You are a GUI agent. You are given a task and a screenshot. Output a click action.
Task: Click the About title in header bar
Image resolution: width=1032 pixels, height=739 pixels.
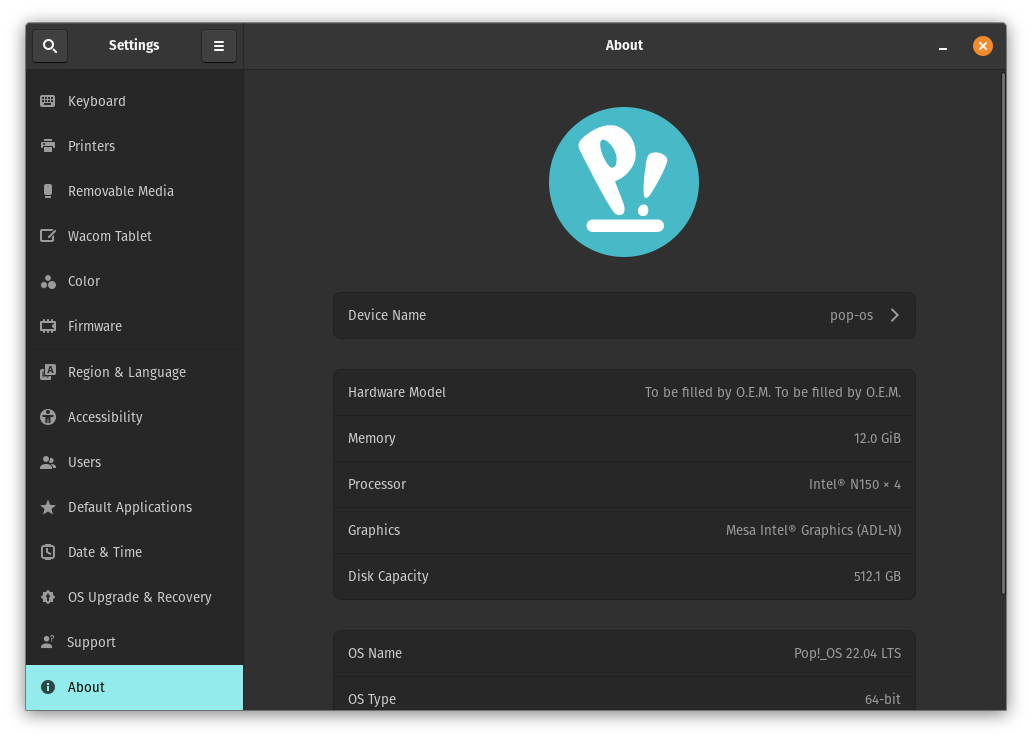click(624, 45)
